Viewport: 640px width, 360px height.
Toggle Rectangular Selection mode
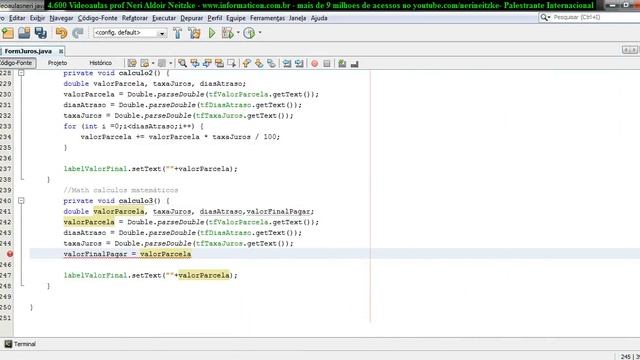[231, 63]
